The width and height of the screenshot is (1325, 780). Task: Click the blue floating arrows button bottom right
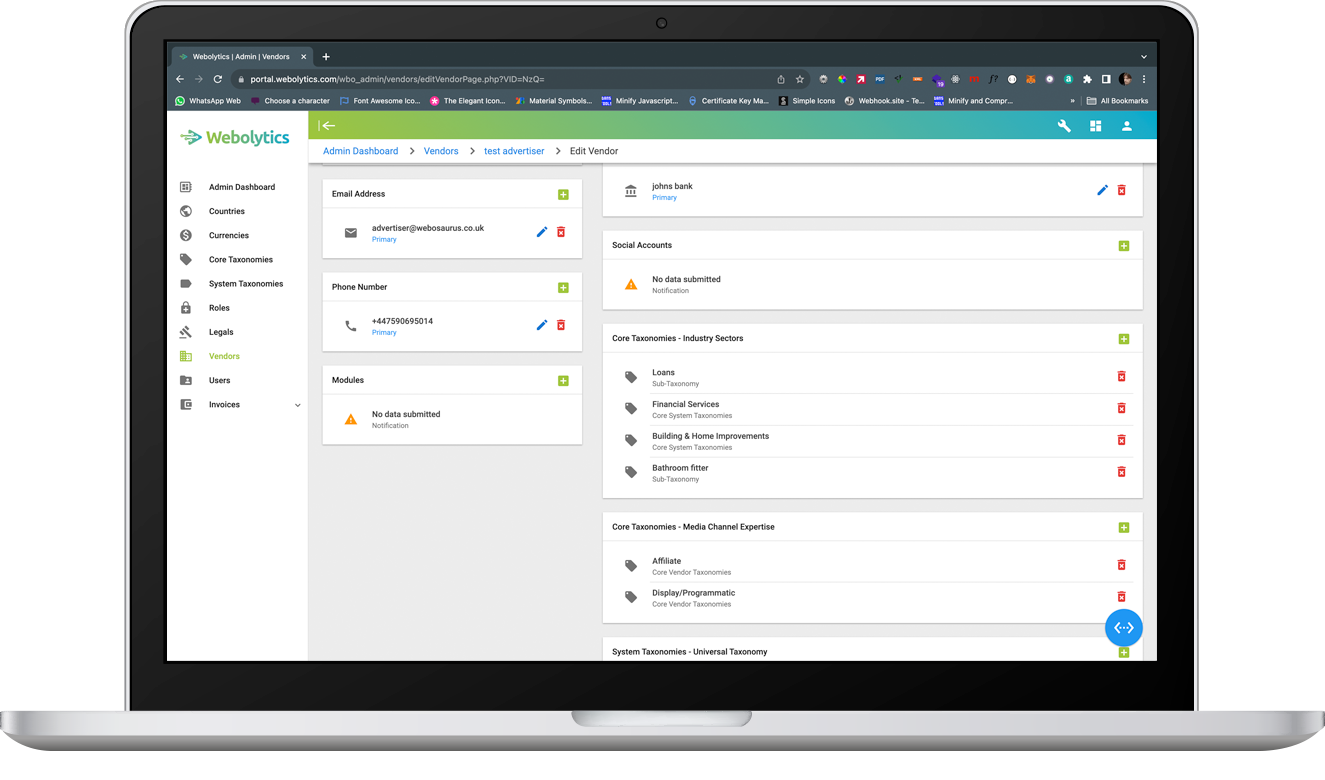coord(1123,627)
